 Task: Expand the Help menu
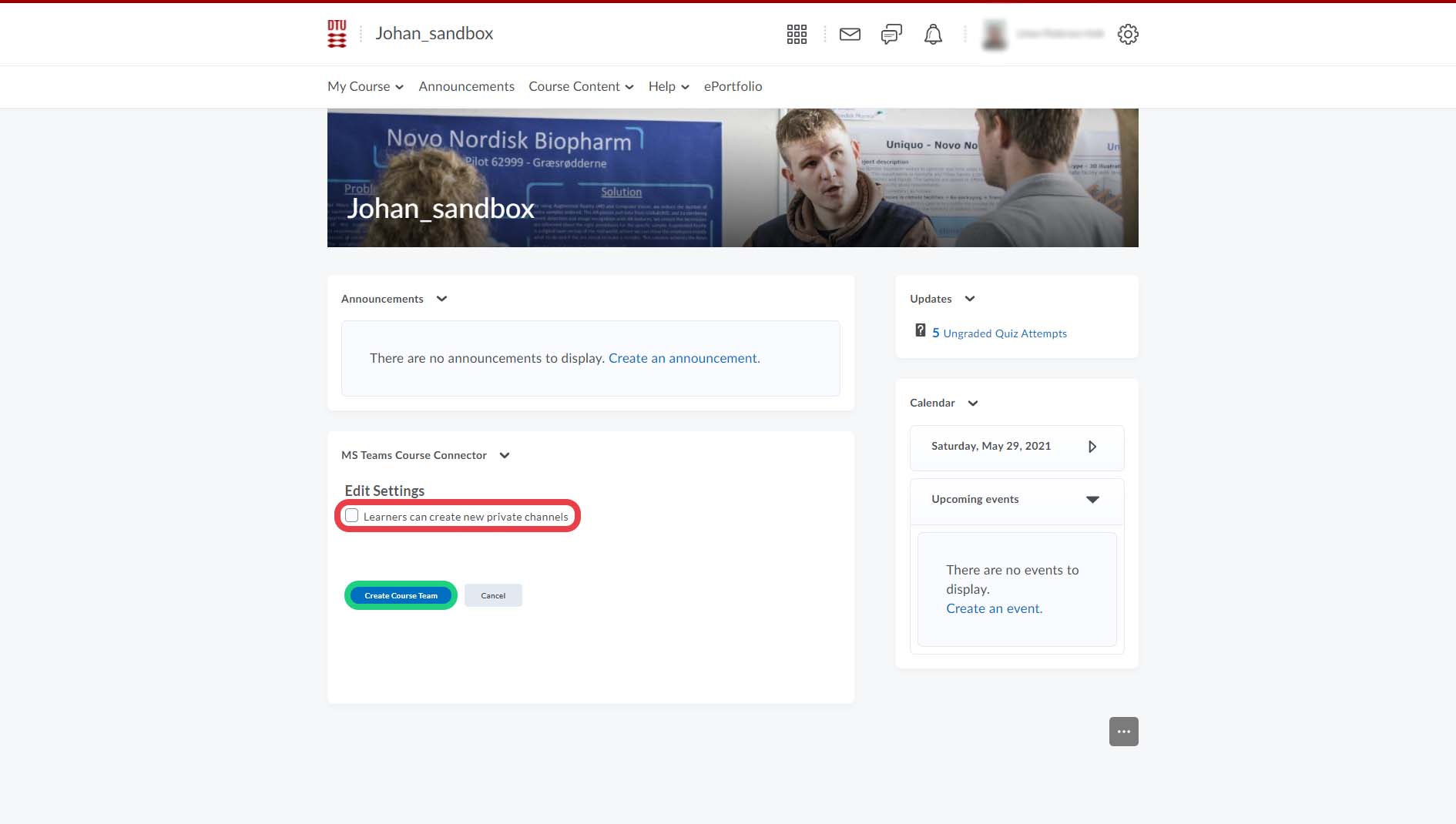click(x=668, y=86)
